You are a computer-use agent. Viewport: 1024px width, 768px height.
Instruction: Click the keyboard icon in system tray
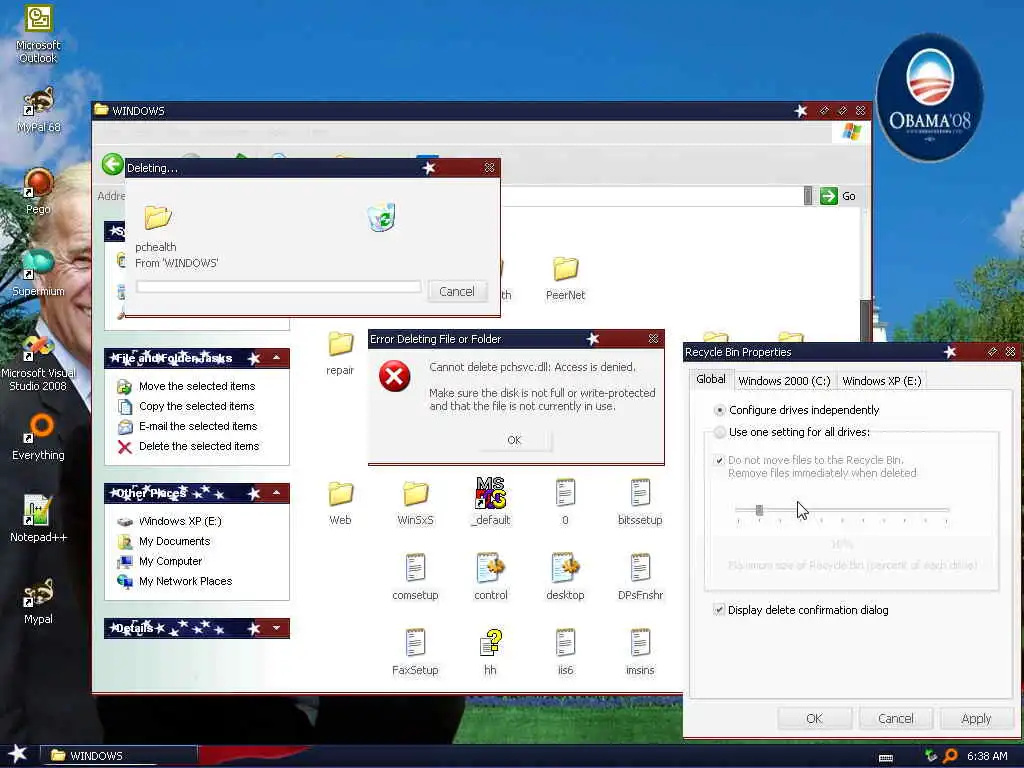[x=886, y=758]
